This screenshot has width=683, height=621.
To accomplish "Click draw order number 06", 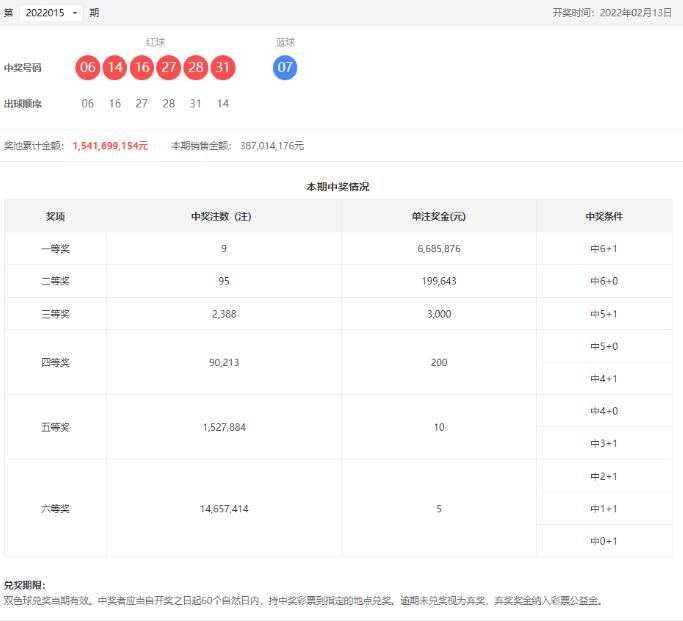I will 88,104.
